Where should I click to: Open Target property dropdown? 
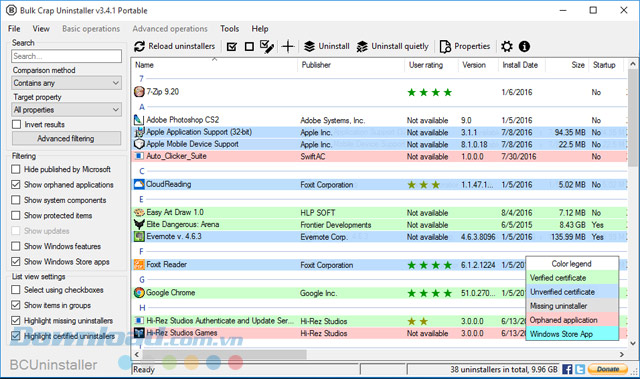point(67,110)
